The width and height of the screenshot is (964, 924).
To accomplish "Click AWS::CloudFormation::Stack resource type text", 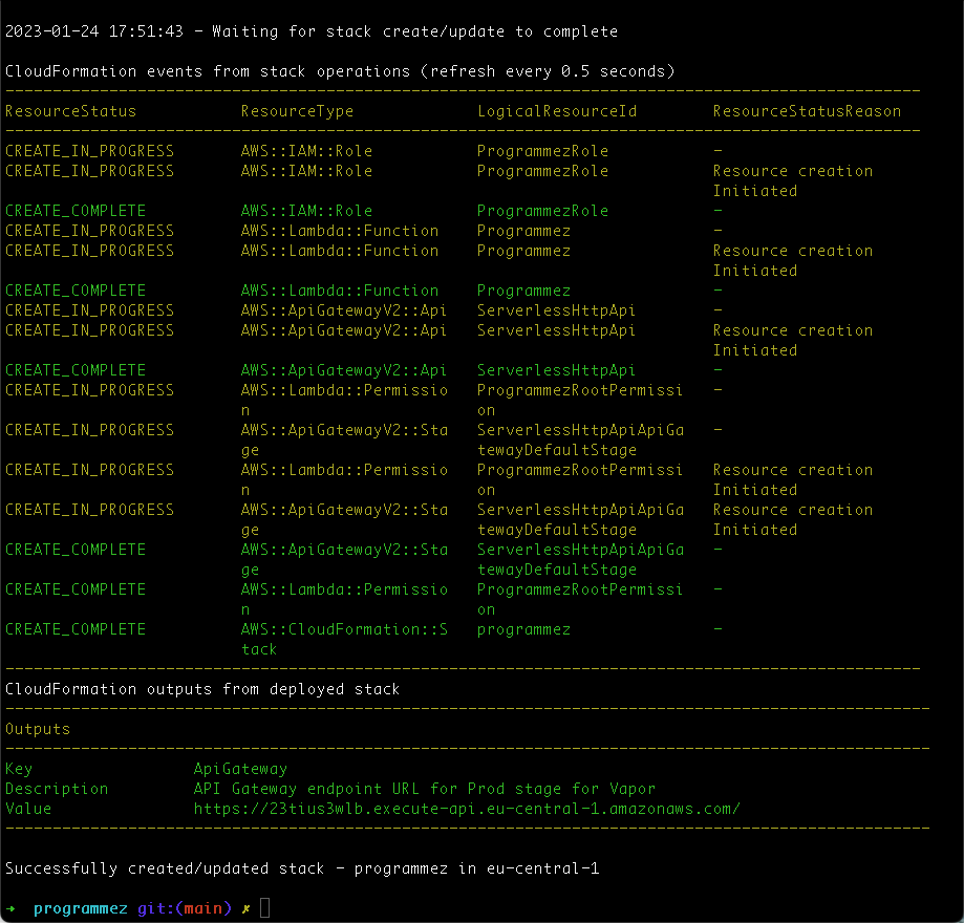I will [x=344, y=639].
